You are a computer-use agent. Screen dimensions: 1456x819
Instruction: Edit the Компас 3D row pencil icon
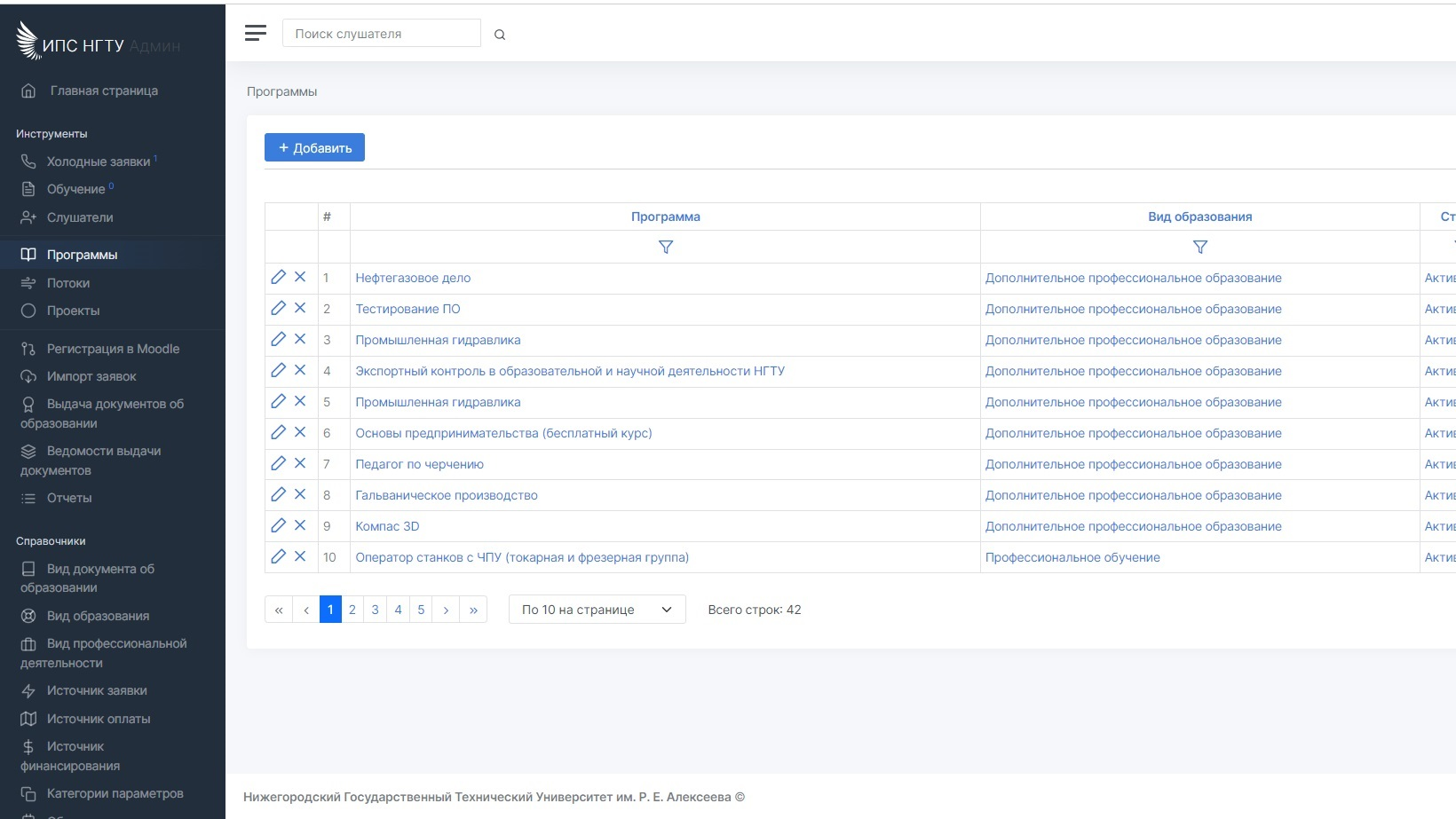pos(278,525)
